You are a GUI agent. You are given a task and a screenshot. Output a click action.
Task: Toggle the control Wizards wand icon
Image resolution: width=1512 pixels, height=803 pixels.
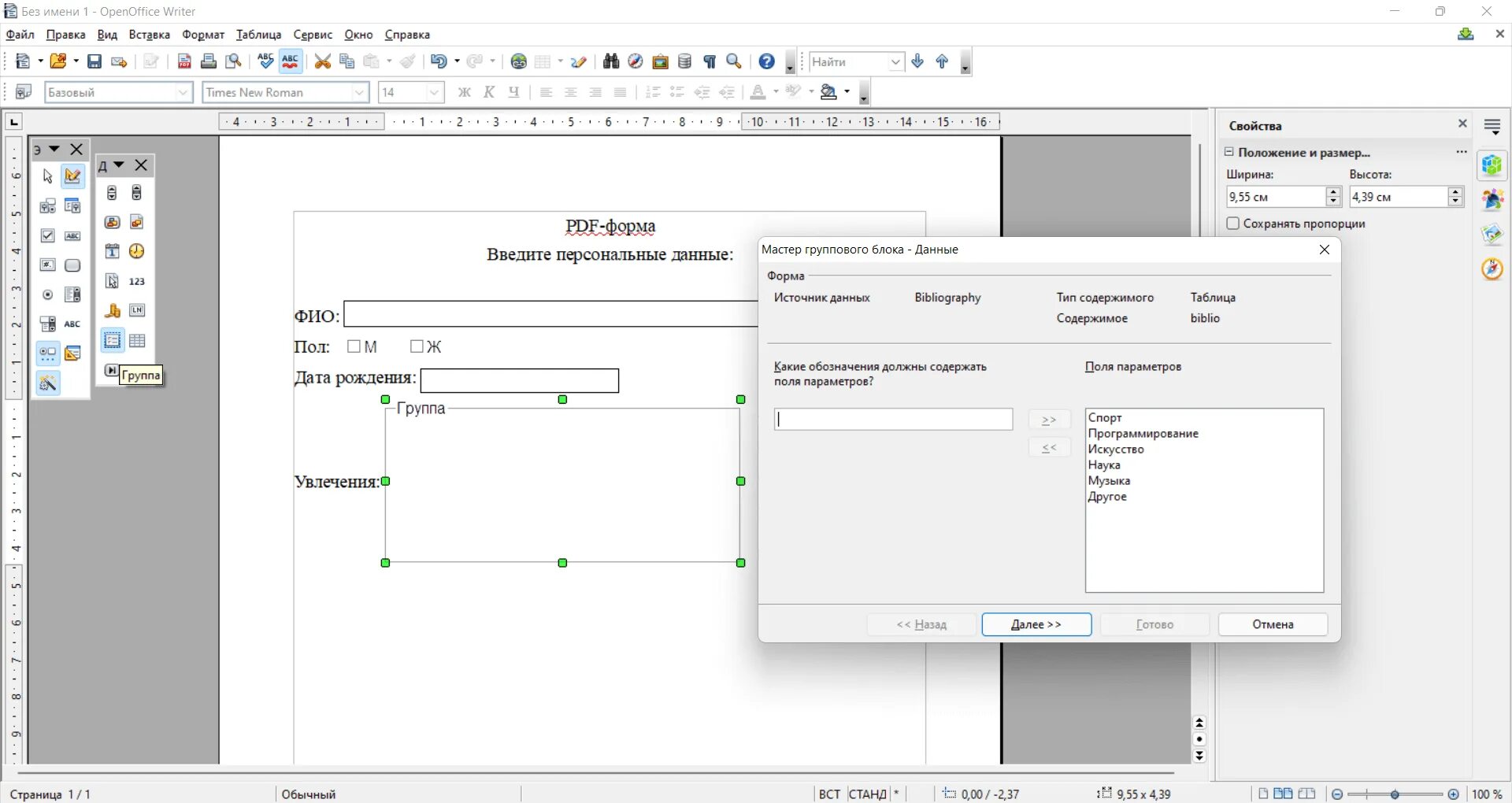point(48,383)
